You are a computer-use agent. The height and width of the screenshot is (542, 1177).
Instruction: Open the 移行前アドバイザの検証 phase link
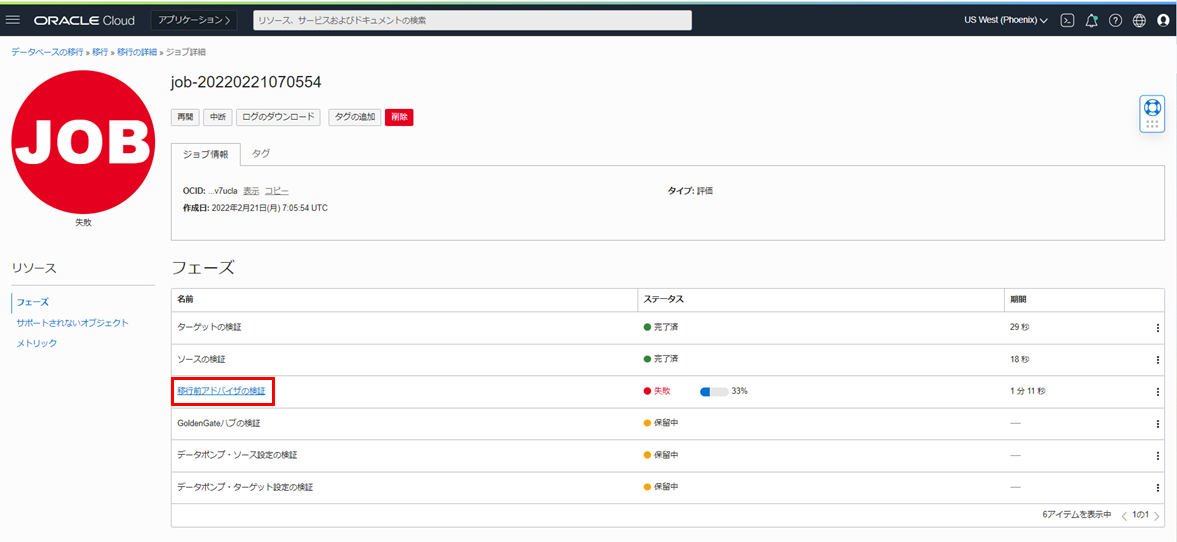[x=221, y=391]
